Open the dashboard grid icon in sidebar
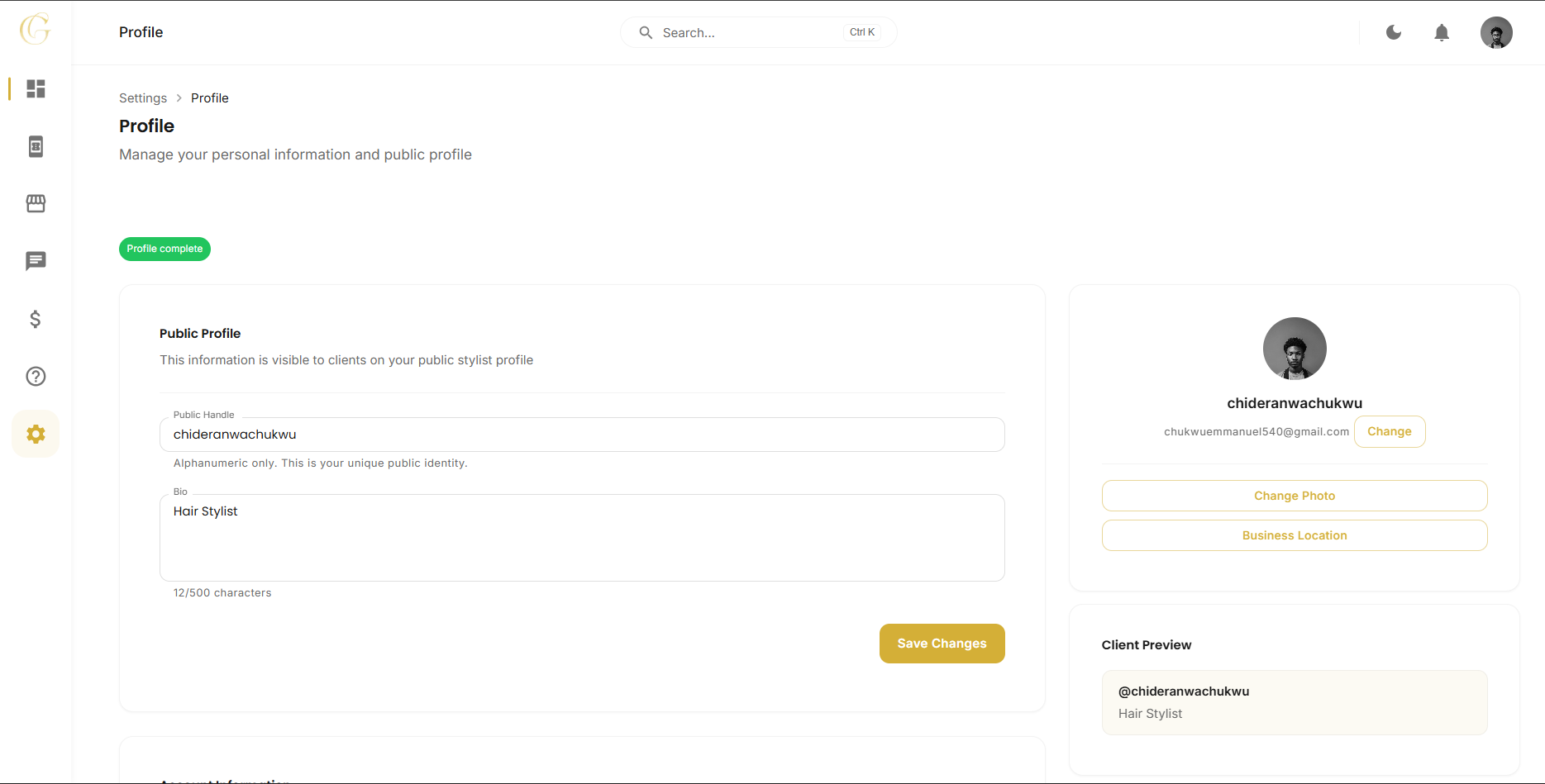Screen dimensions: 1545x784 [x=36, y=88]
